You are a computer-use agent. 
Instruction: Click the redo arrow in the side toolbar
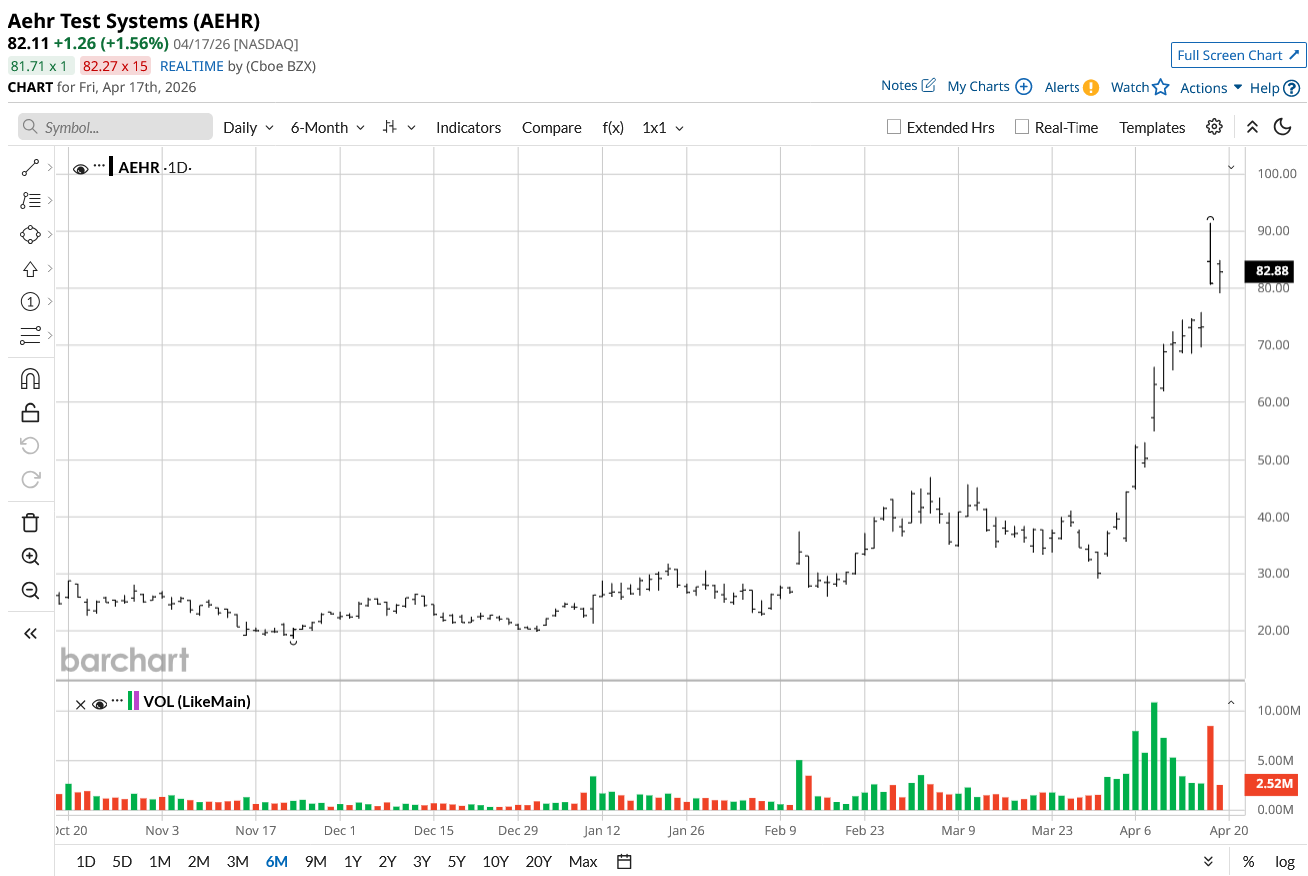coord(30,479)
